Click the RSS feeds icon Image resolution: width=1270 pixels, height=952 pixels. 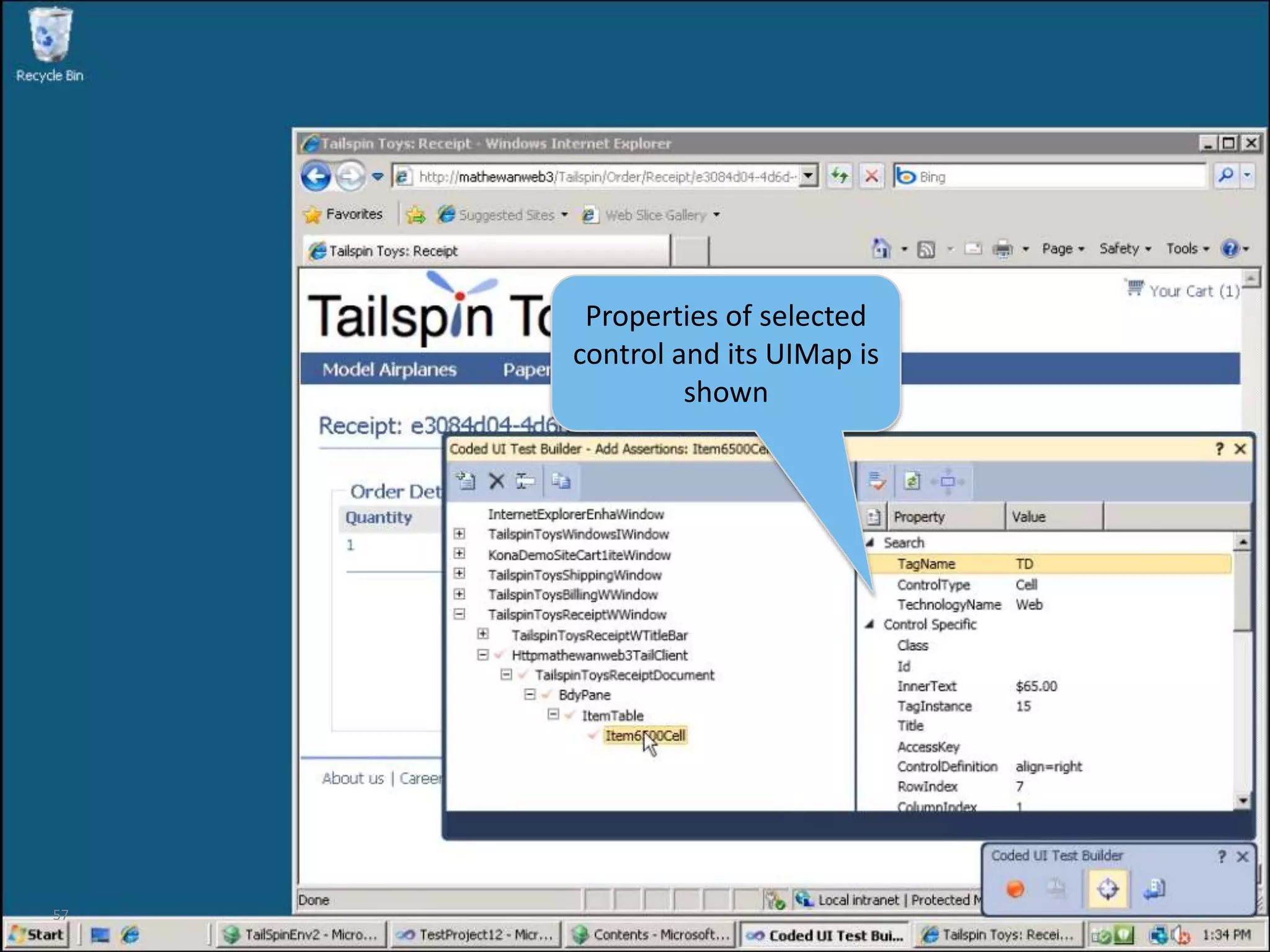tap(926, 249)
